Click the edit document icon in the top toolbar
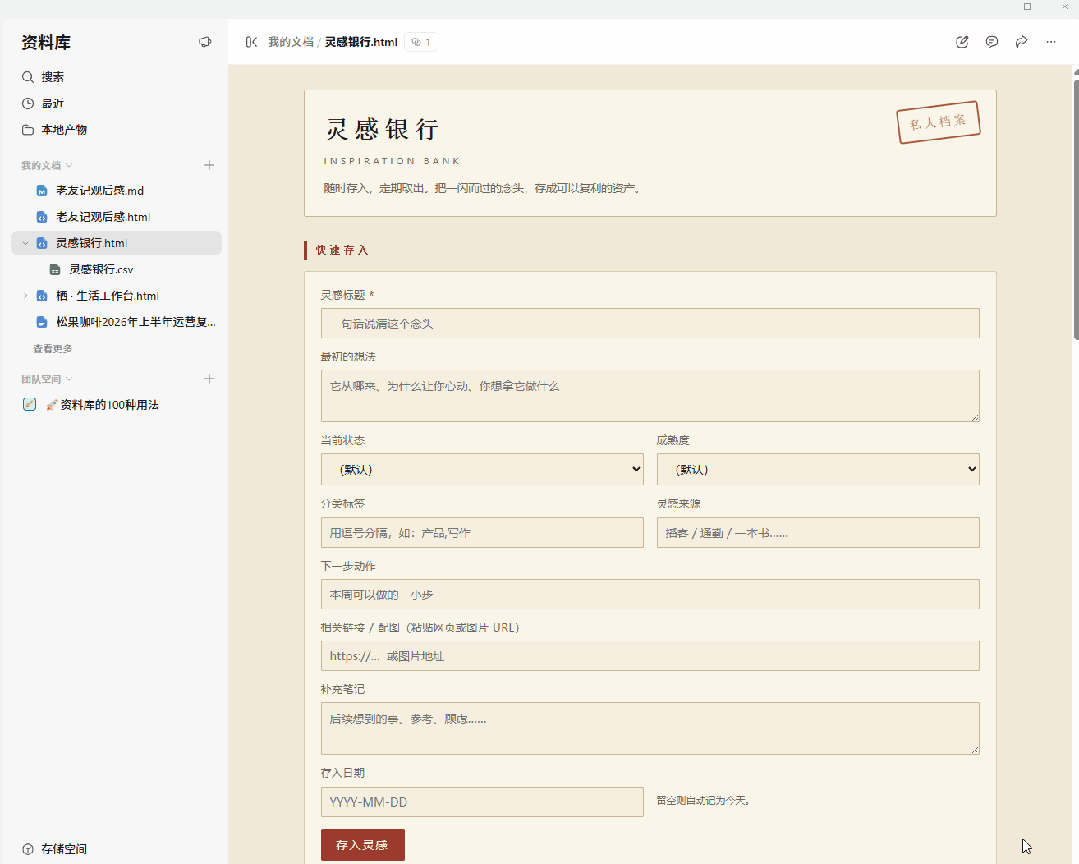Image resolution: width=1079 pixels, height=864 pixels. [x=962, y=42]
